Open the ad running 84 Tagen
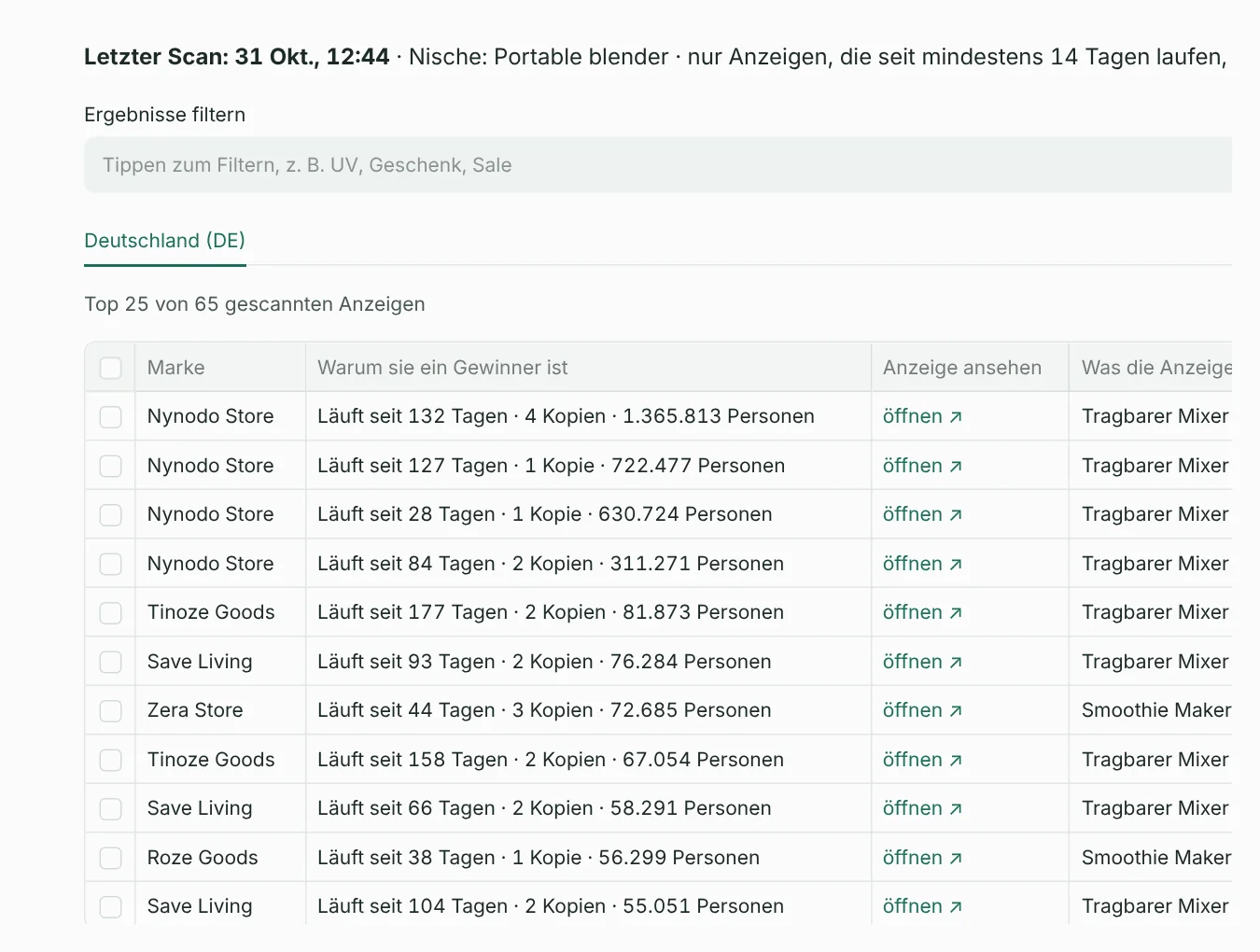The width and height of the screenshot is (1260, 952). click(x=922, y=564)
